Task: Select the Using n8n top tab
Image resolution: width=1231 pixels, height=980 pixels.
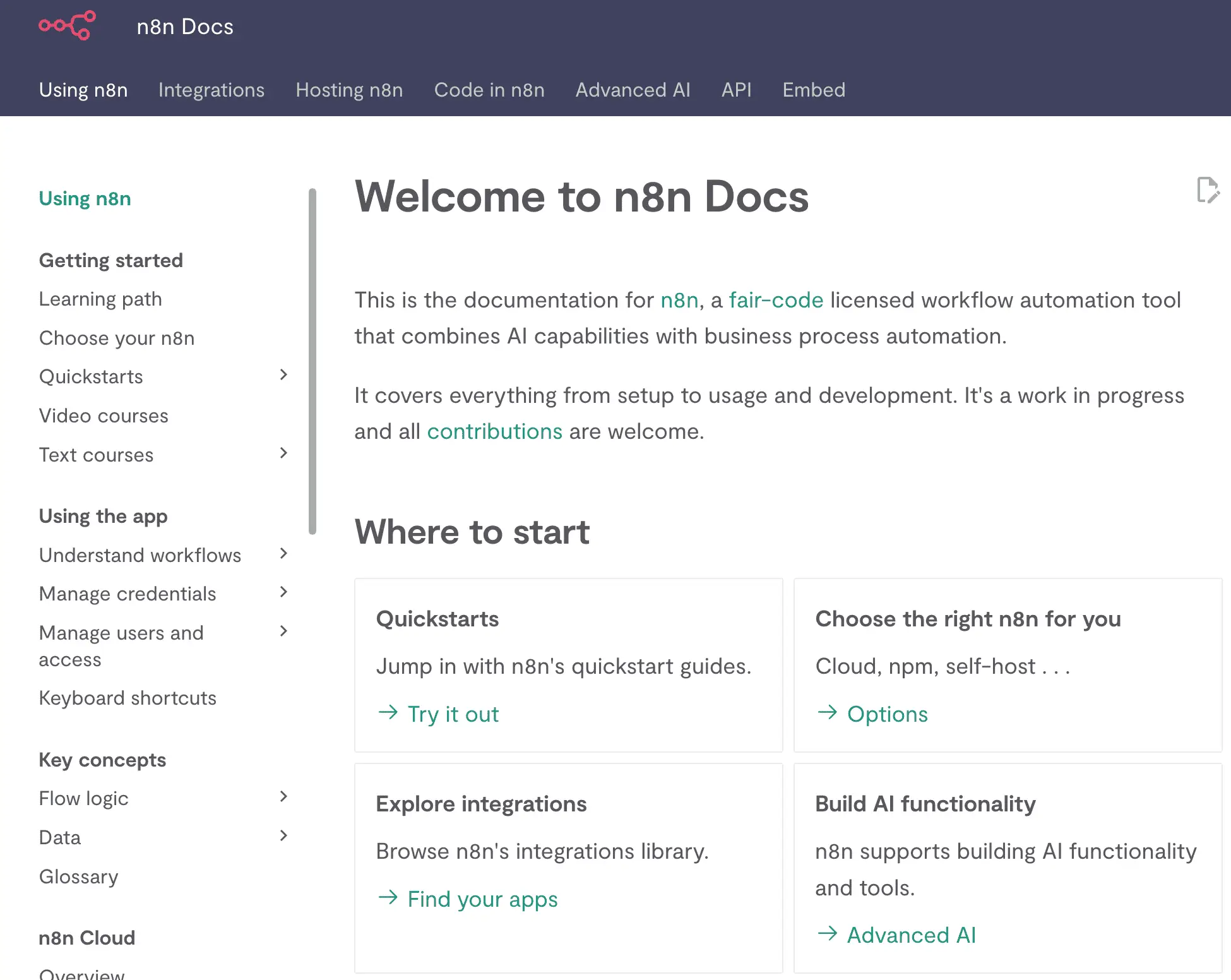Action: 83,90
